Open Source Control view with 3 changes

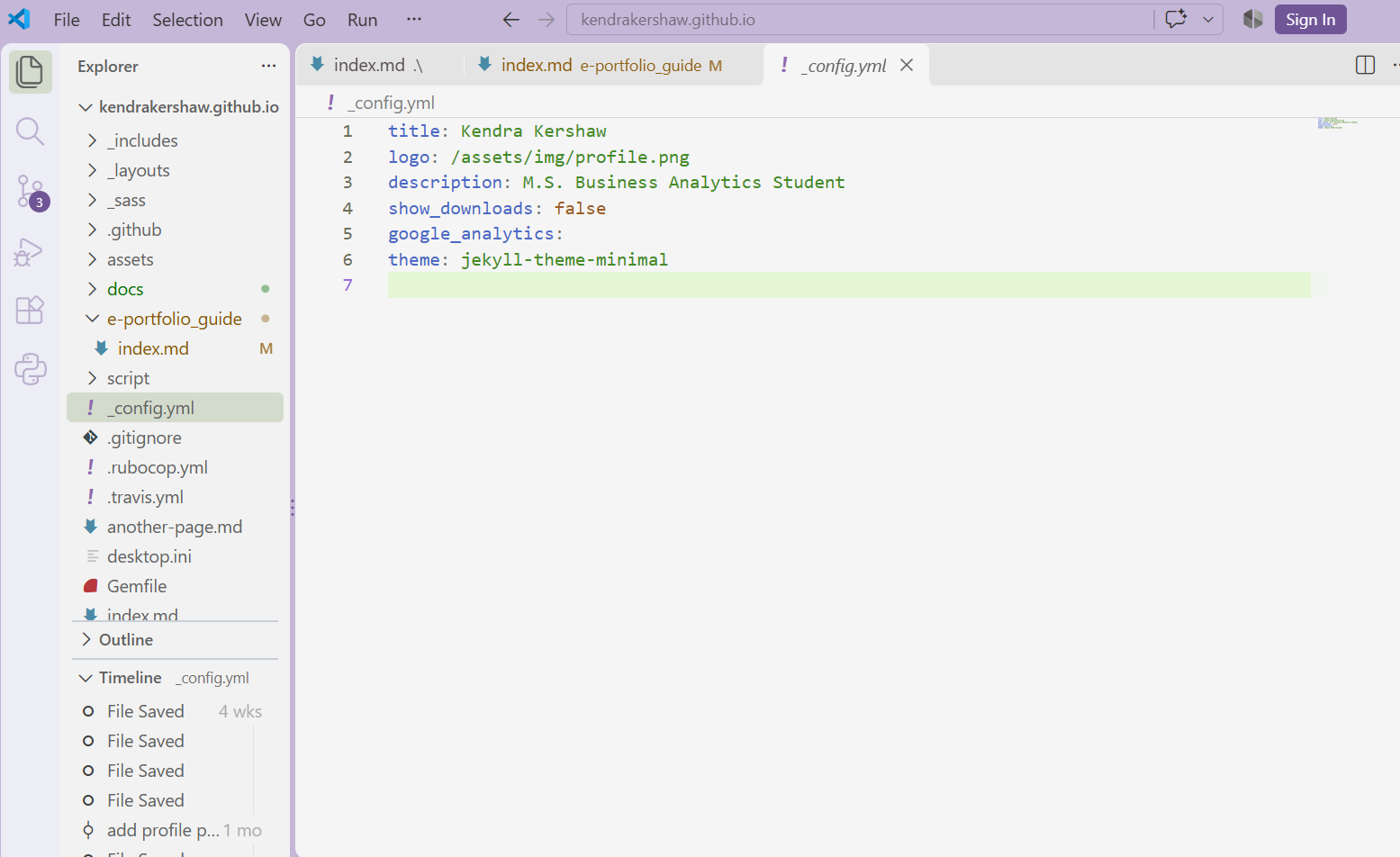(x=30, y=192)
